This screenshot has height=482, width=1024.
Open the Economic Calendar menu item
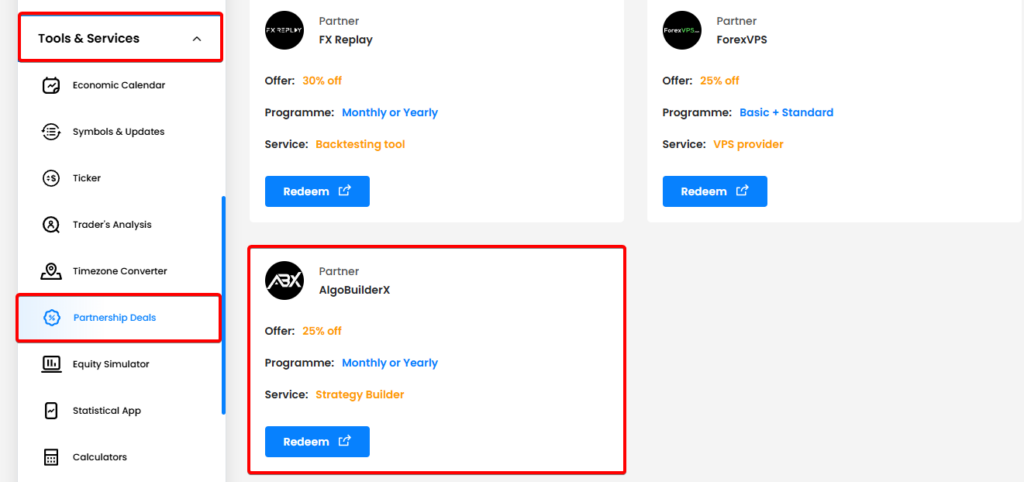point(118,85)
